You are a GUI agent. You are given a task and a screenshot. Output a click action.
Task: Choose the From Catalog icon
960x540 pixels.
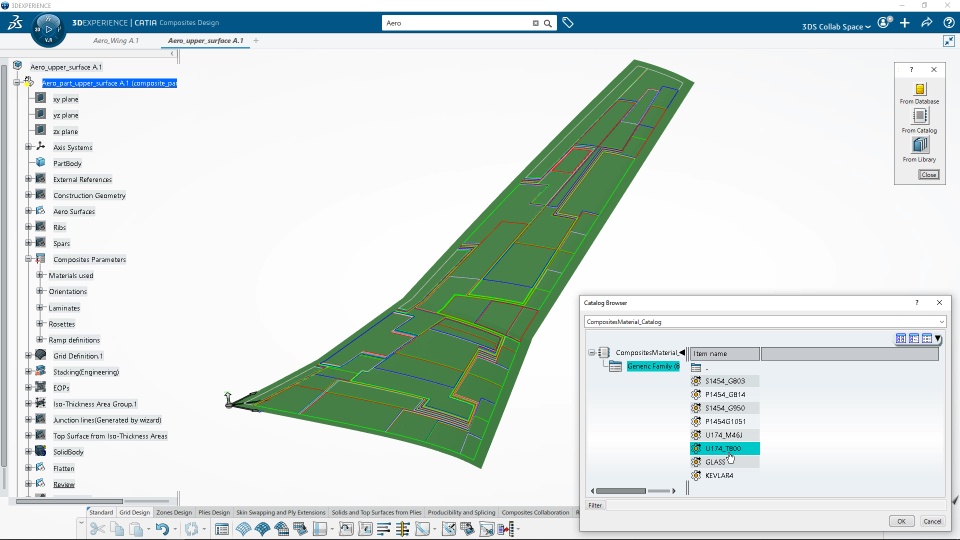click(920, 116)
